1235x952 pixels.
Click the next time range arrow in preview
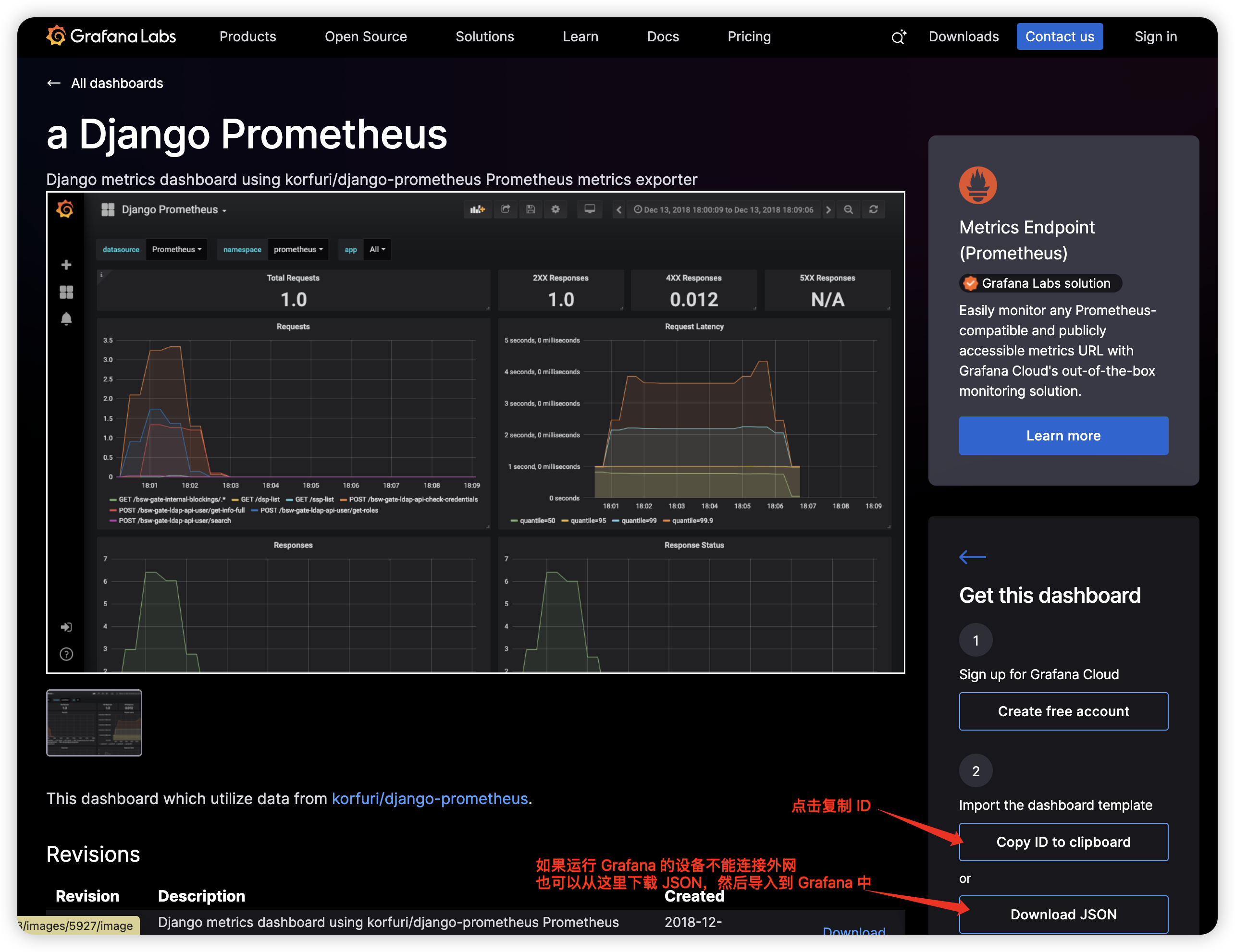point(828,210)
